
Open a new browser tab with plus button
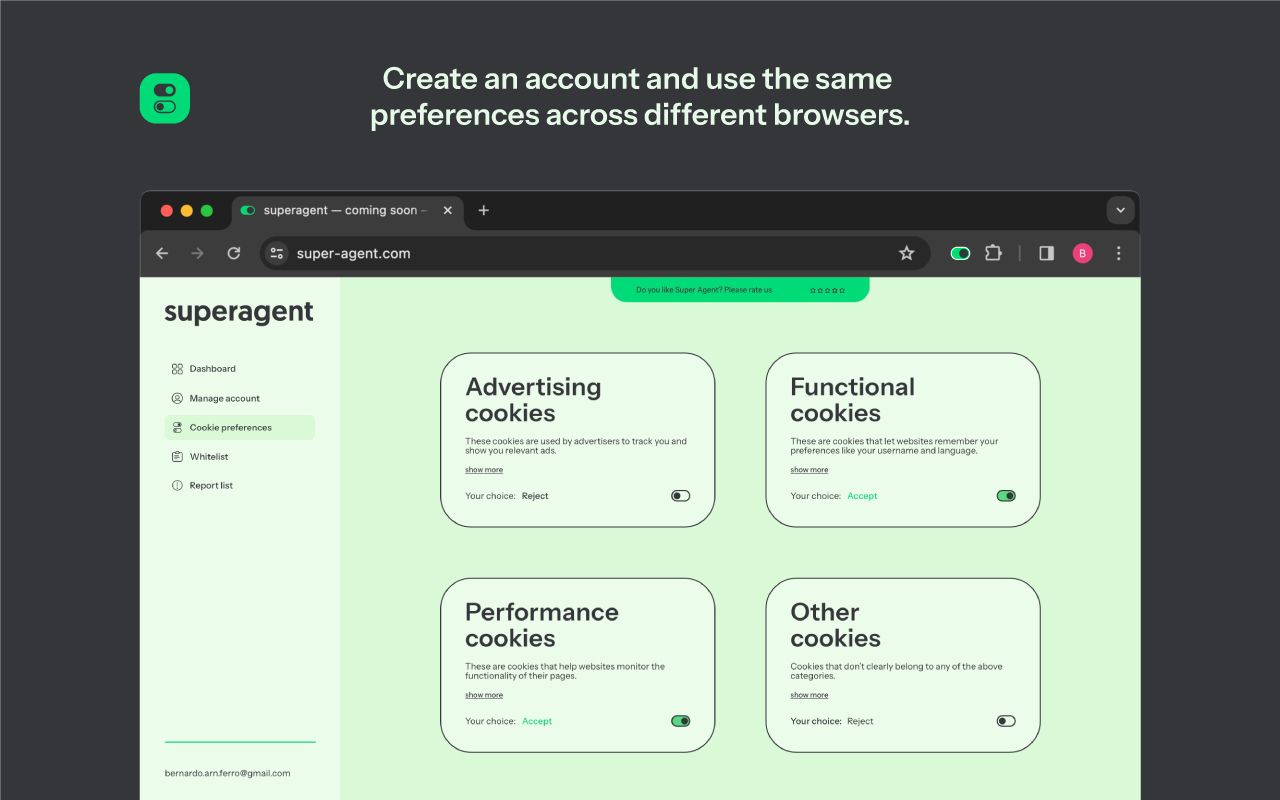tap(484, 210)
